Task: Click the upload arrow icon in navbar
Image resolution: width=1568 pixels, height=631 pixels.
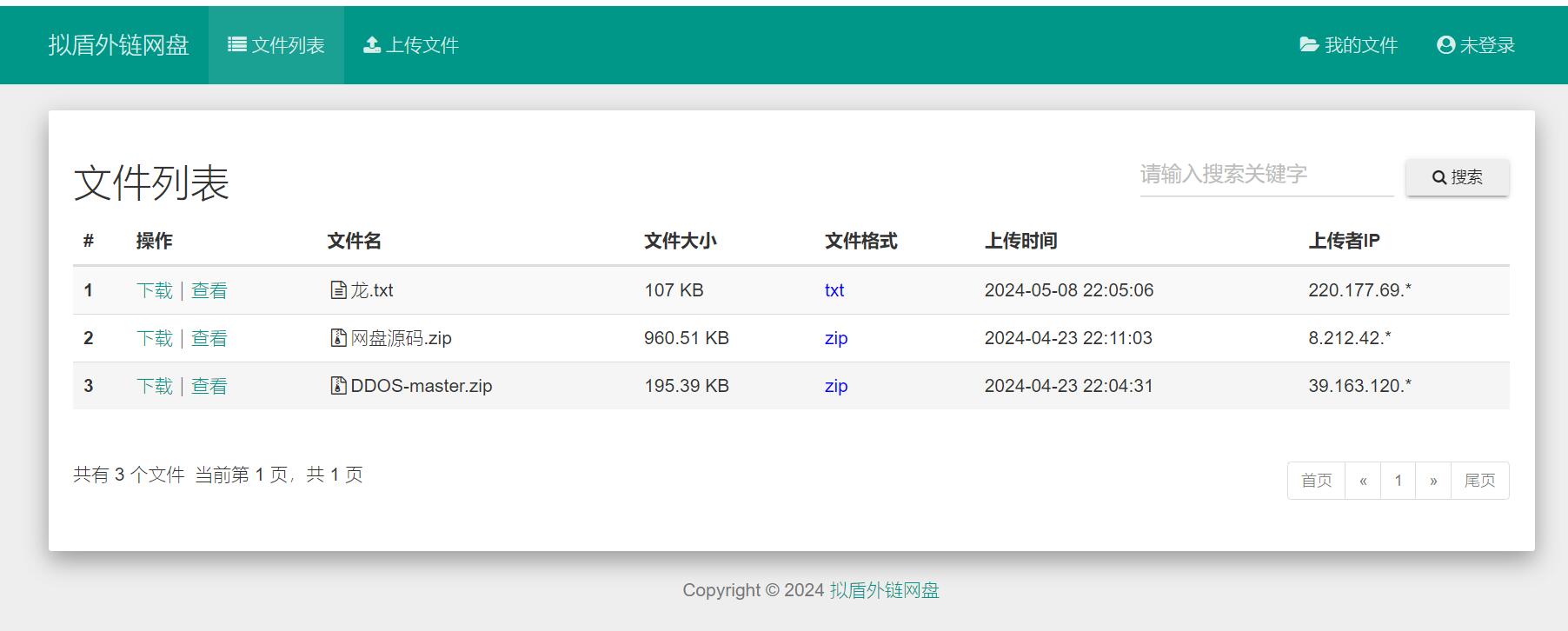Action: [372, 45]
